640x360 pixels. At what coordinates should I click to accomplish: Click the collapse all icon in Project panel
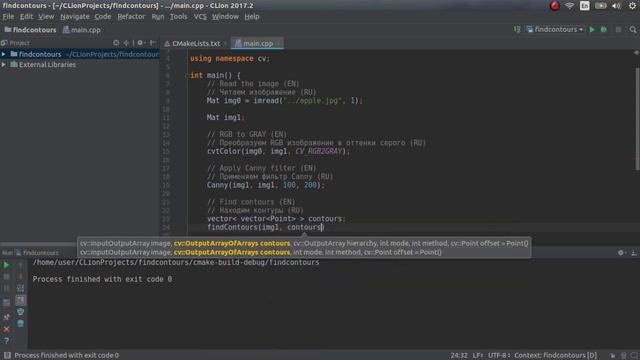pos(127,42)
